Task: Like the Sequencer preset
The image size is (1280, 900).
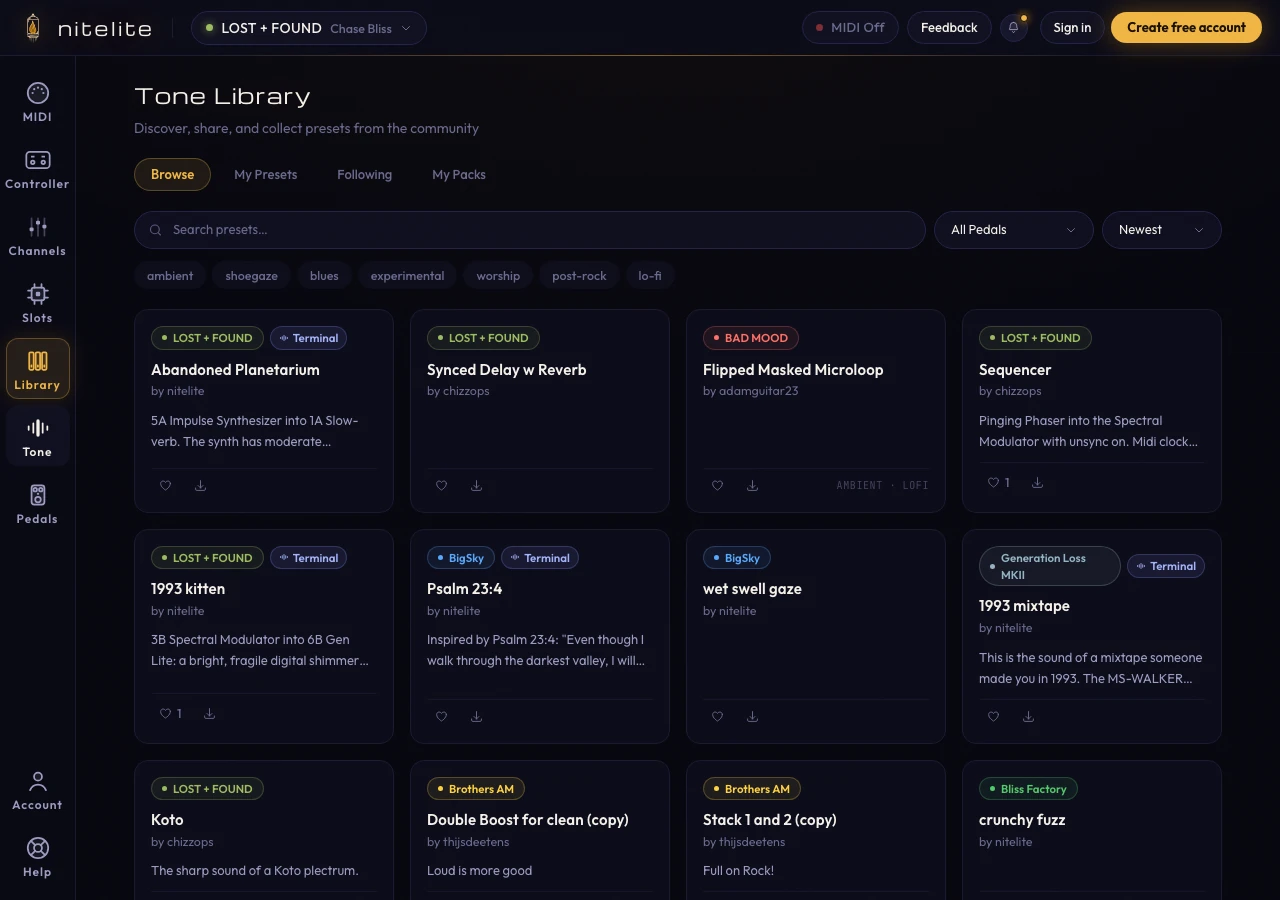Action: coord(999,483)
